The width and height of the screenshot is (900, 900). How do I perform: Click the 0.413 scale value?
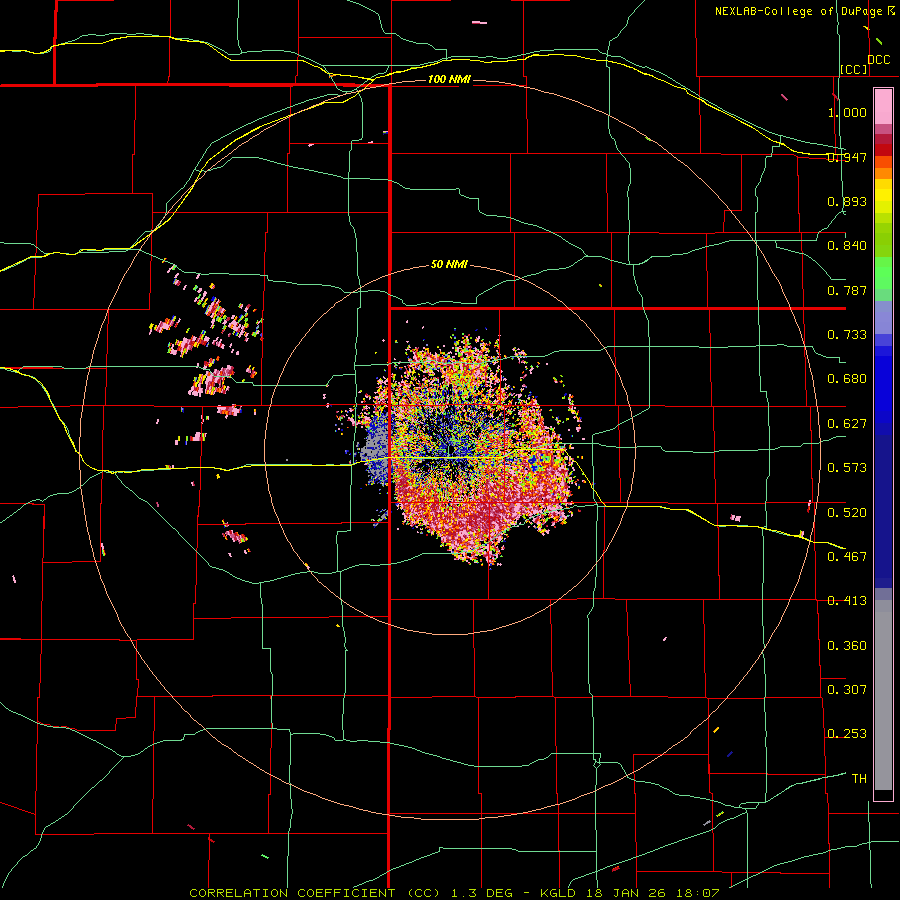click(x=847, y=601)
